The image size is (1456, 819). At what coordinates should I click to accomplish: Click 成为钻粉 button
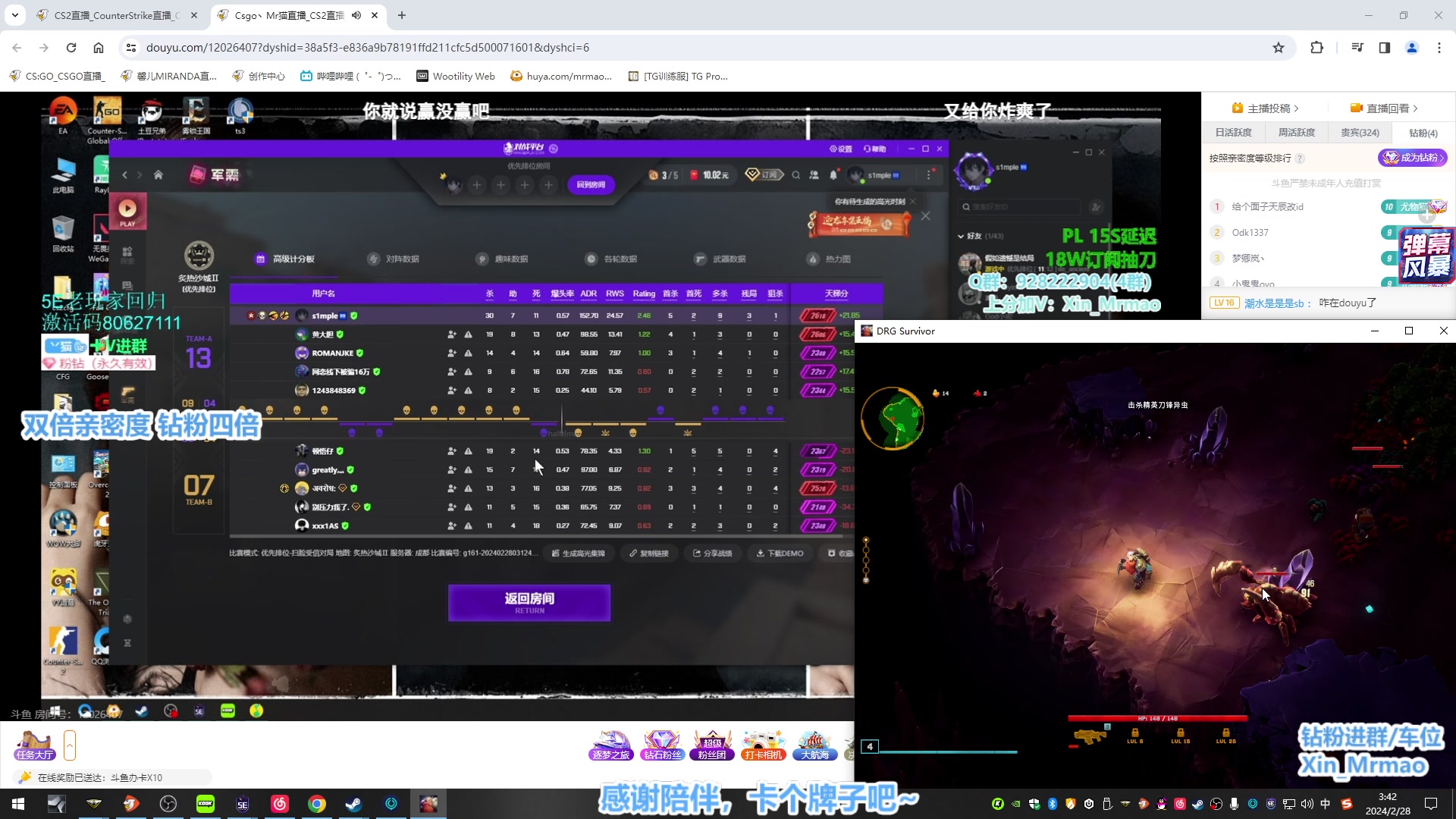pyautogui.click(x=1413, y=158)
